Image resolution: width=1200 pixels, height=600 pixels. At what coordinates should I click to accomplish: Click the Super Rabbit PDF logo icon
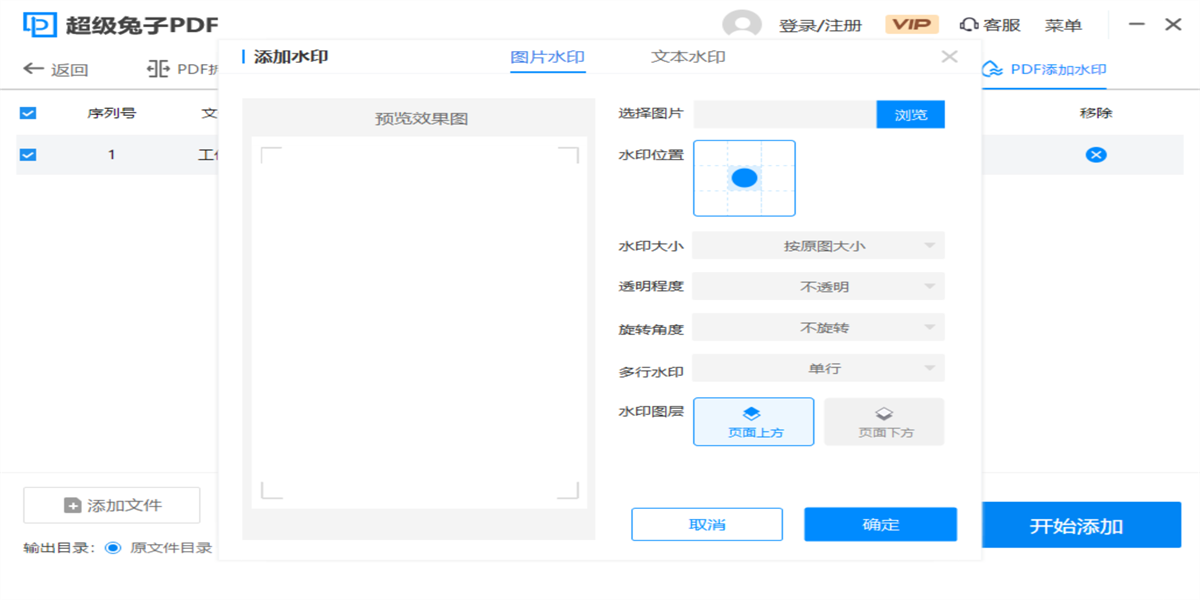coord(40,25)
